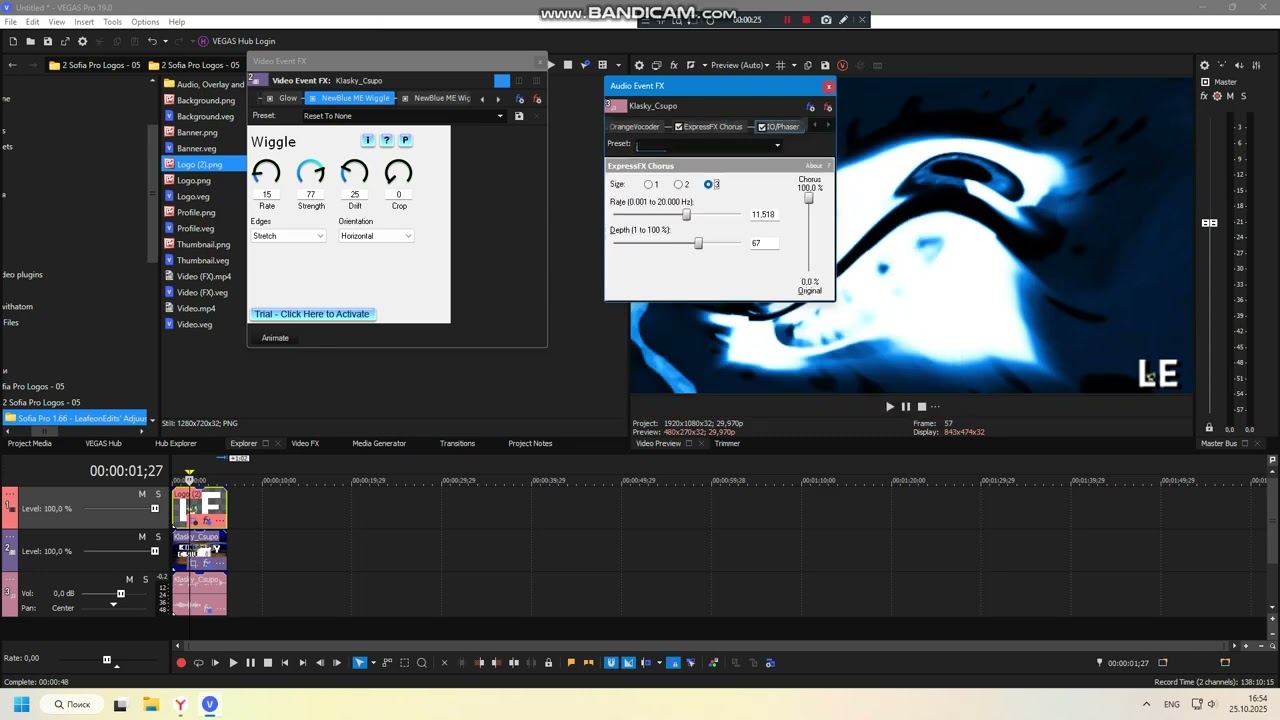Start timeline playback in the transport bar

click(233, 662)
